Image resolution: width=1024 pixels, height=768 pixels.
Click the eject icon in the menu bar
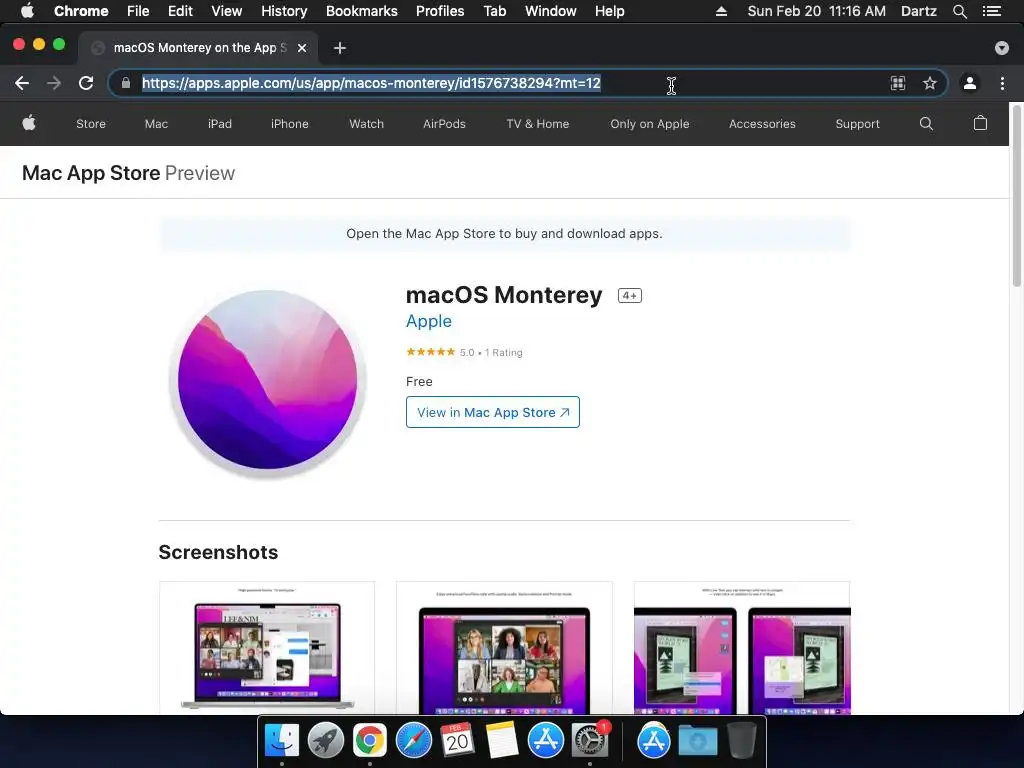pos(721,11)
